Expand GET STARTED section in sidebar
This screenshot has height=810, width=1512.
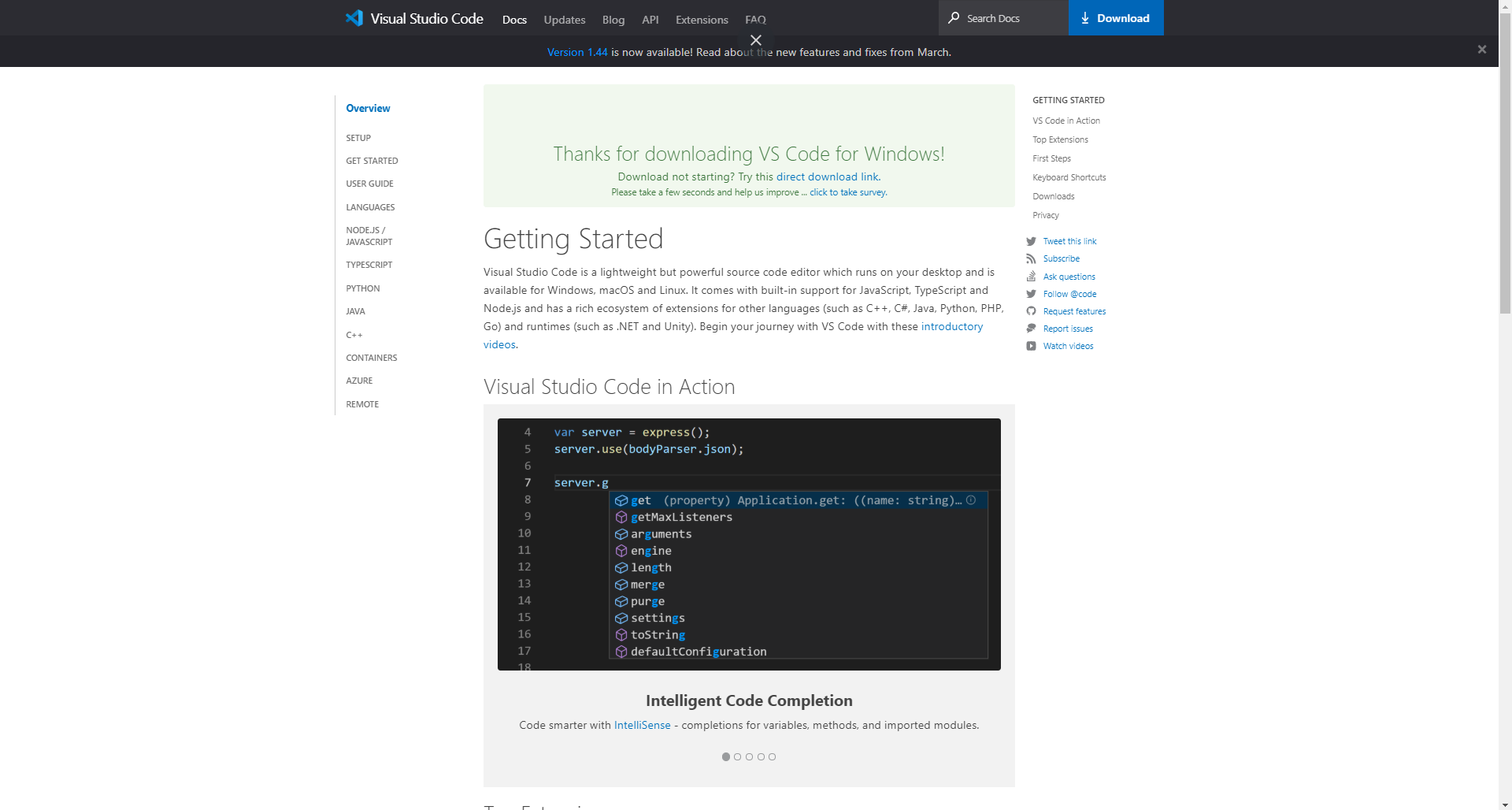372,161
